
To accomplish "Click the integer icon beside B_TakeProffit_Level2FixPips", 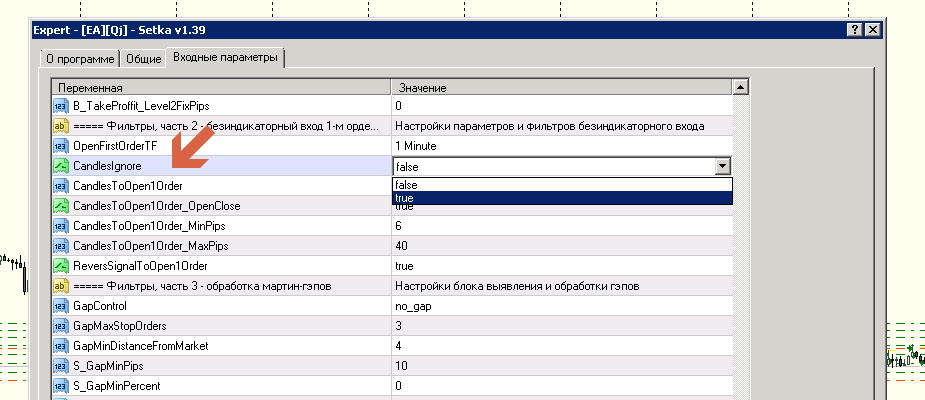I will 61,106.
